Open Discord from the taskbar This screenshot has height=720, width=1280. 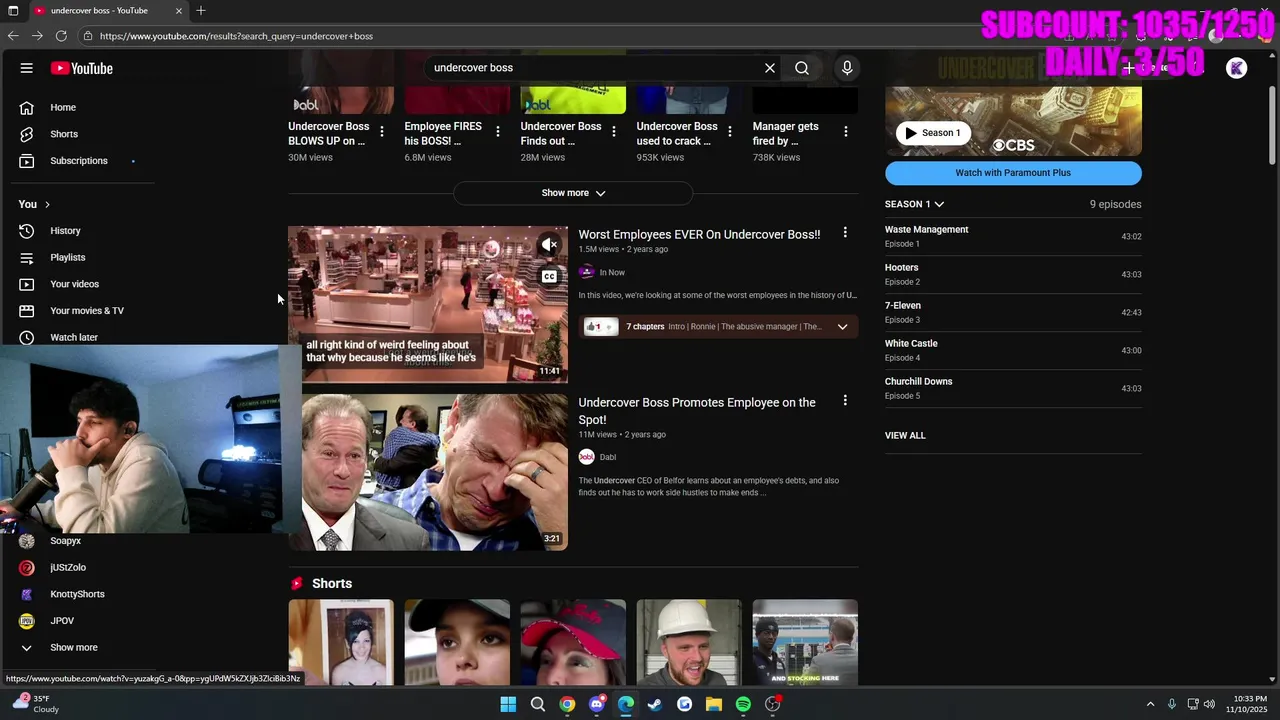coord(597,704)
